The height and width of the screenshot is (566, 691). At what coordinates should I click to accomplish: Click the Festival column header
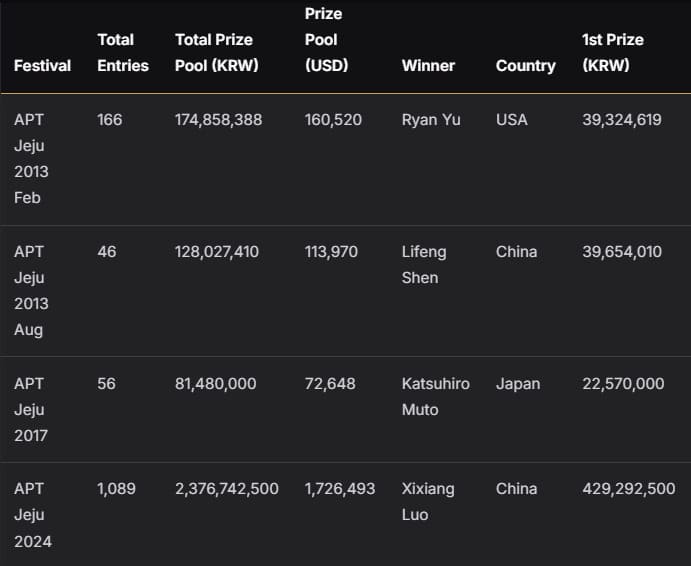(42, 66)
